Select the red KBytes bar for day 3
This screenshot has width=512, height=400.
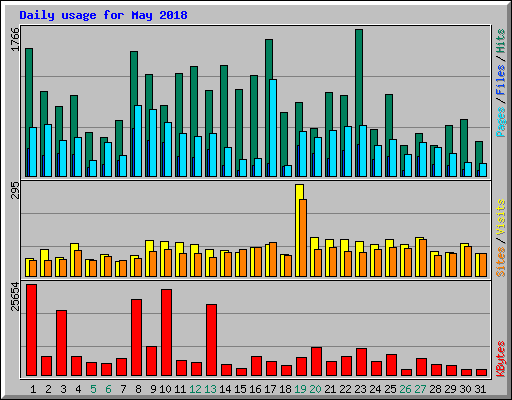pos(61,343)
